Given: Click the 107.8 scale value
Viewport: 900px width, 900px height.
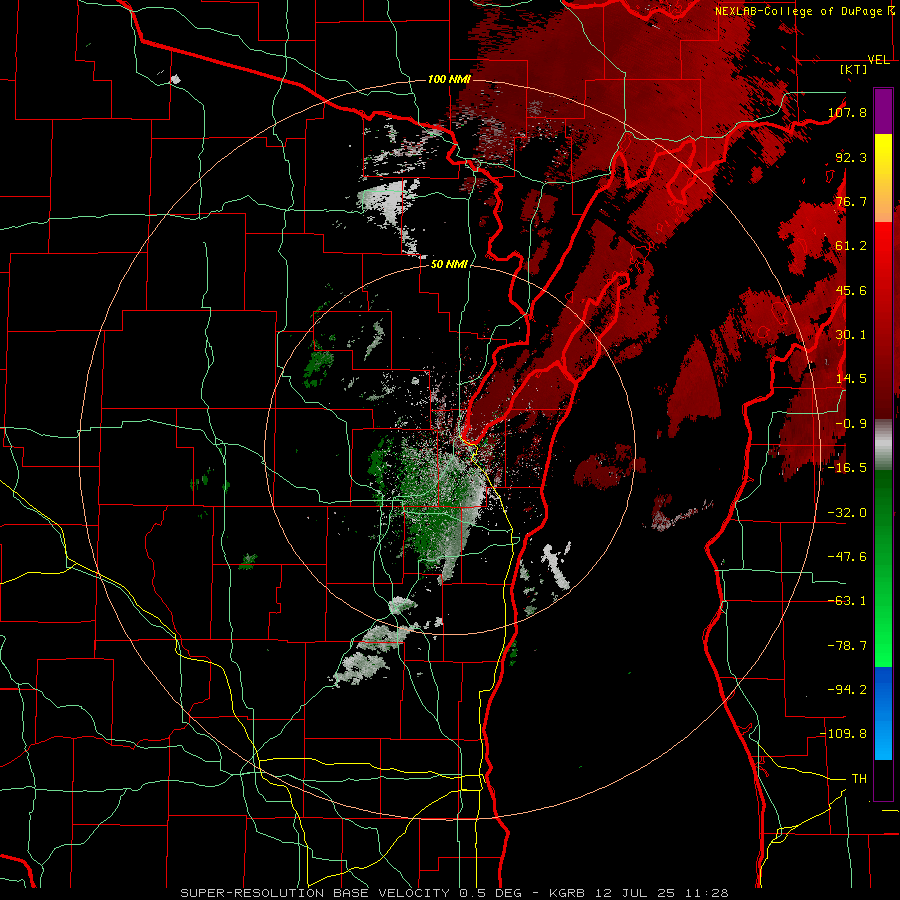Looking at the screenshot, I should click(x=847, y=112).
